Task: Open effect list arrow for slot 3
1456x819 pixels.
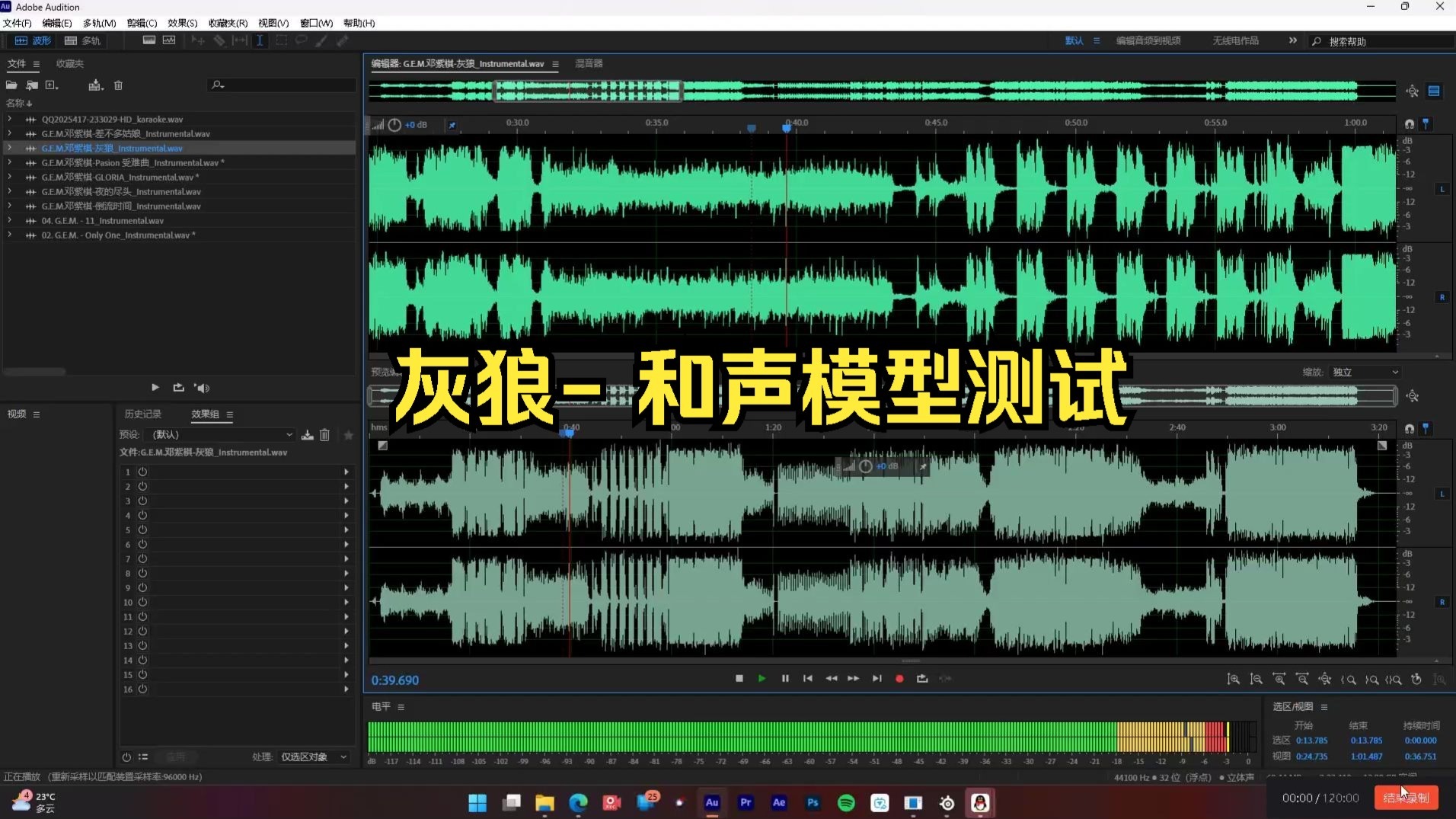Action: (x=346, y=501)
